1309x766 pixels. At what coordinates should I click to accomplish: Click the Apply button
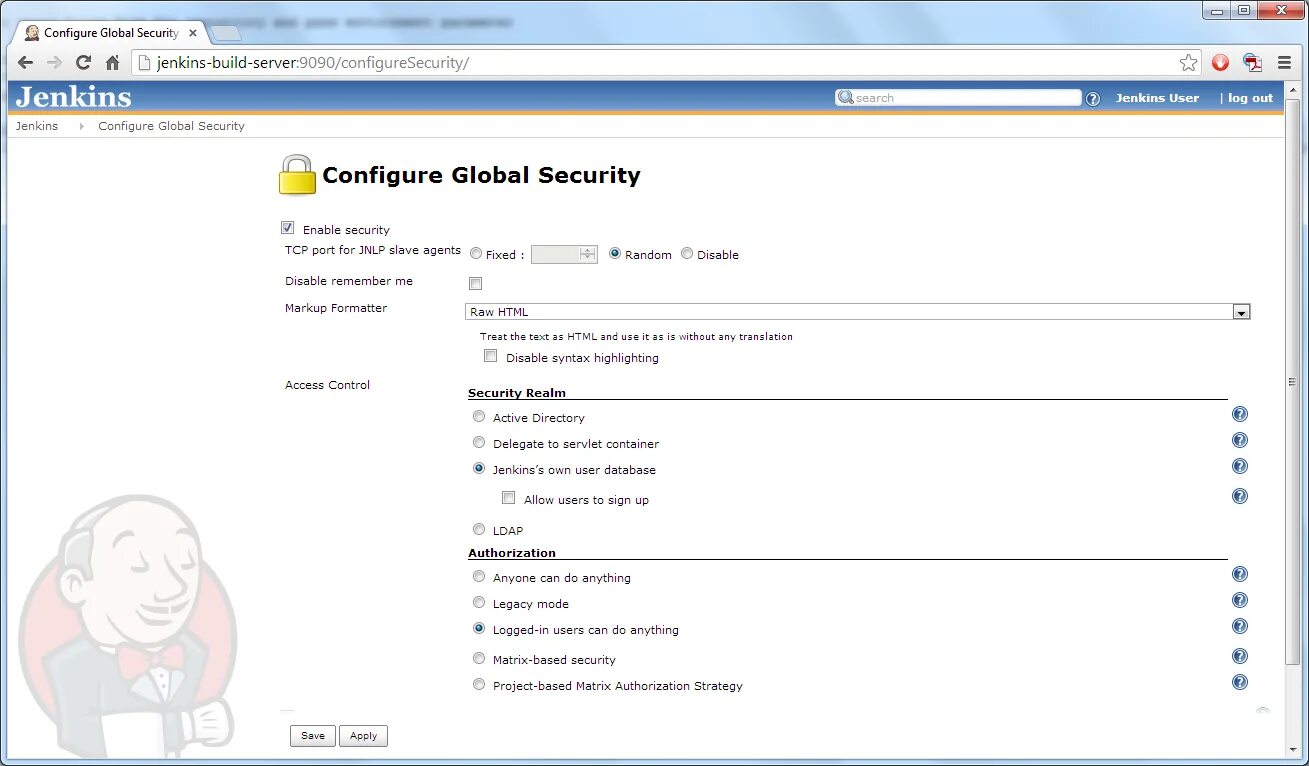[x=363, y=736]
